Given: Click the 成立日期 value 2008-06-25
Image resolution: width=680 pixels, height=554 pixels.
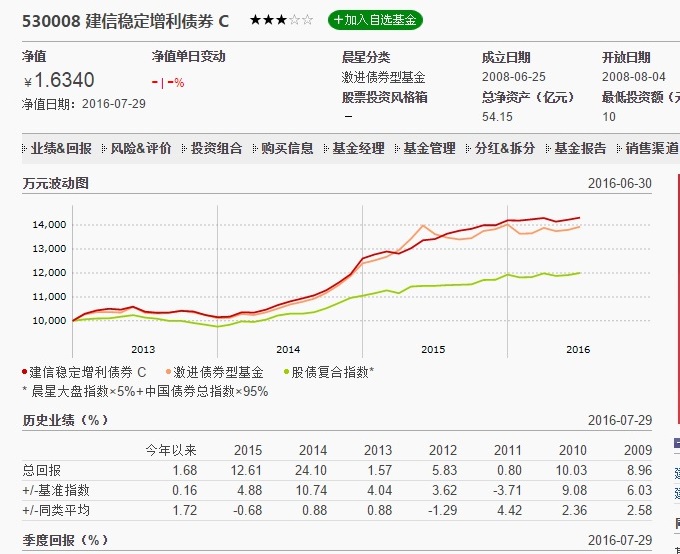Looking at the screenshot, I should 513,77.
